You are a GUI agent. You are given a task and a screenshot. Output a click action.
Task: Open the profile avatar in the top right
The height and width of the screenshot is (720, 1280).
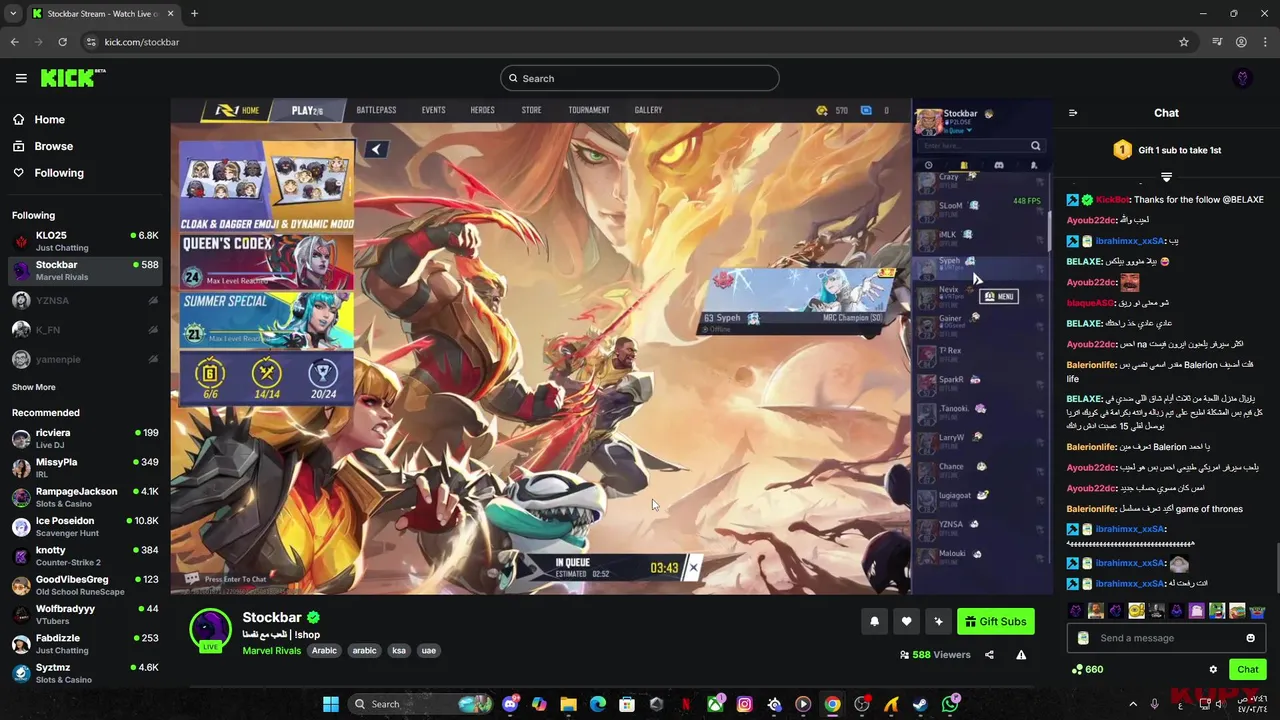(x=1243, y=78)
